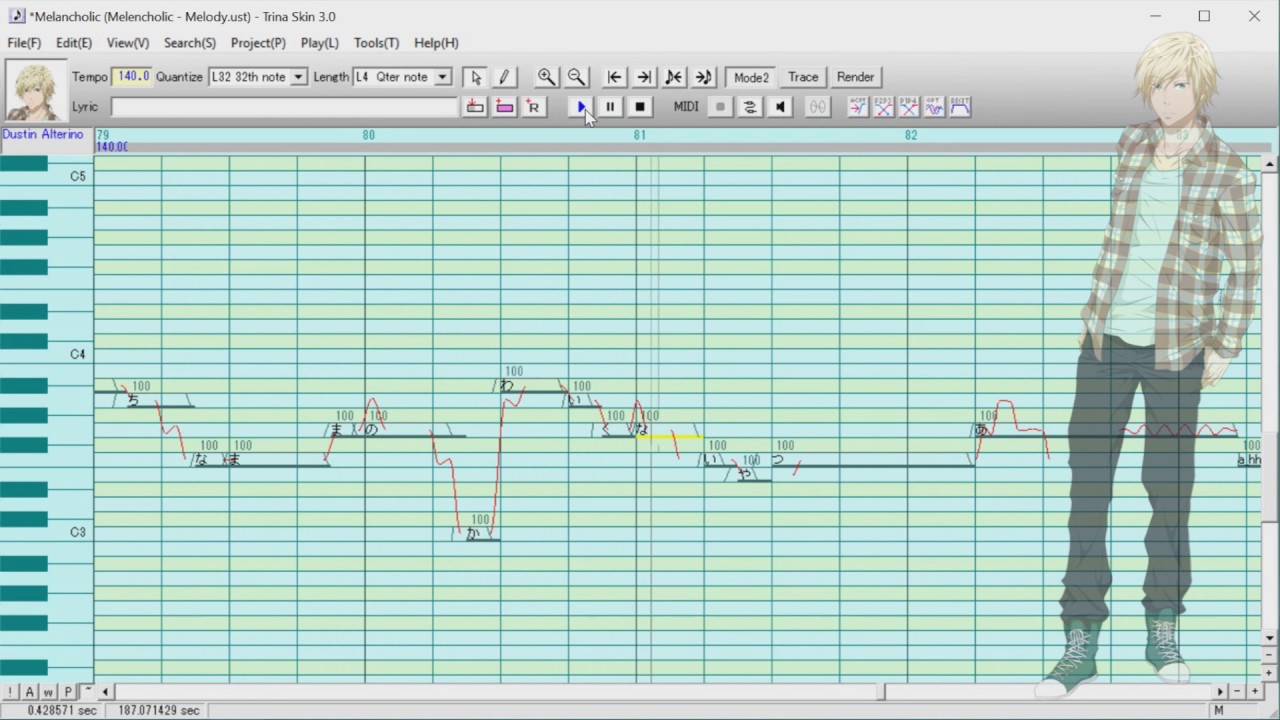
Task: Toggle the '~' pitch display button
Action: coord(87,691)
